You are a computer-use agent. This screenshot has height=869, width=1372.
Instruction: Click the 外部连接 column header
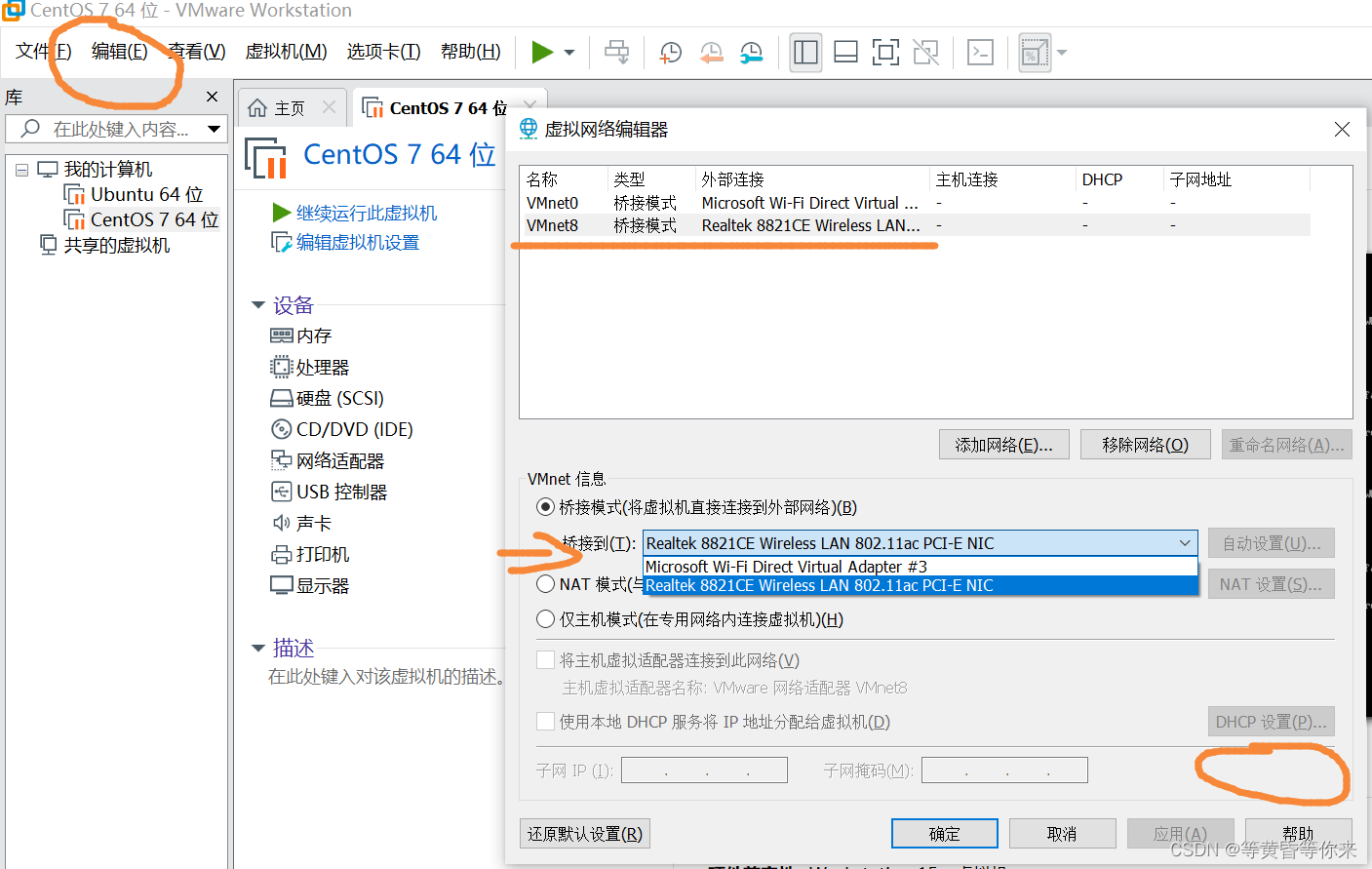tap(812, 179)
